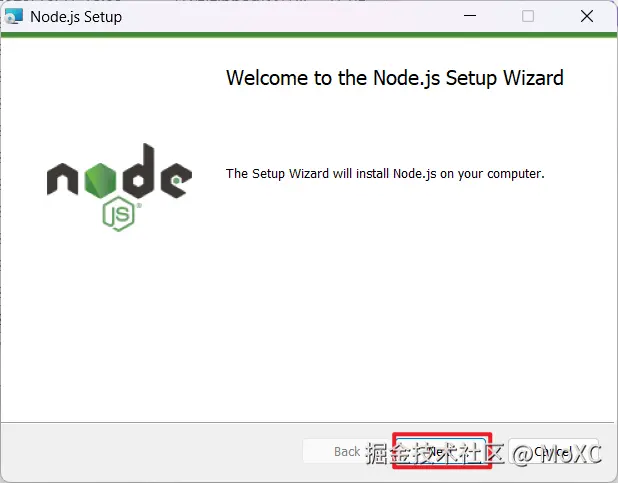This screenshot has width=618, height=483.
Task: Click the 'Node.js Setup' window title
Action: 76,17
